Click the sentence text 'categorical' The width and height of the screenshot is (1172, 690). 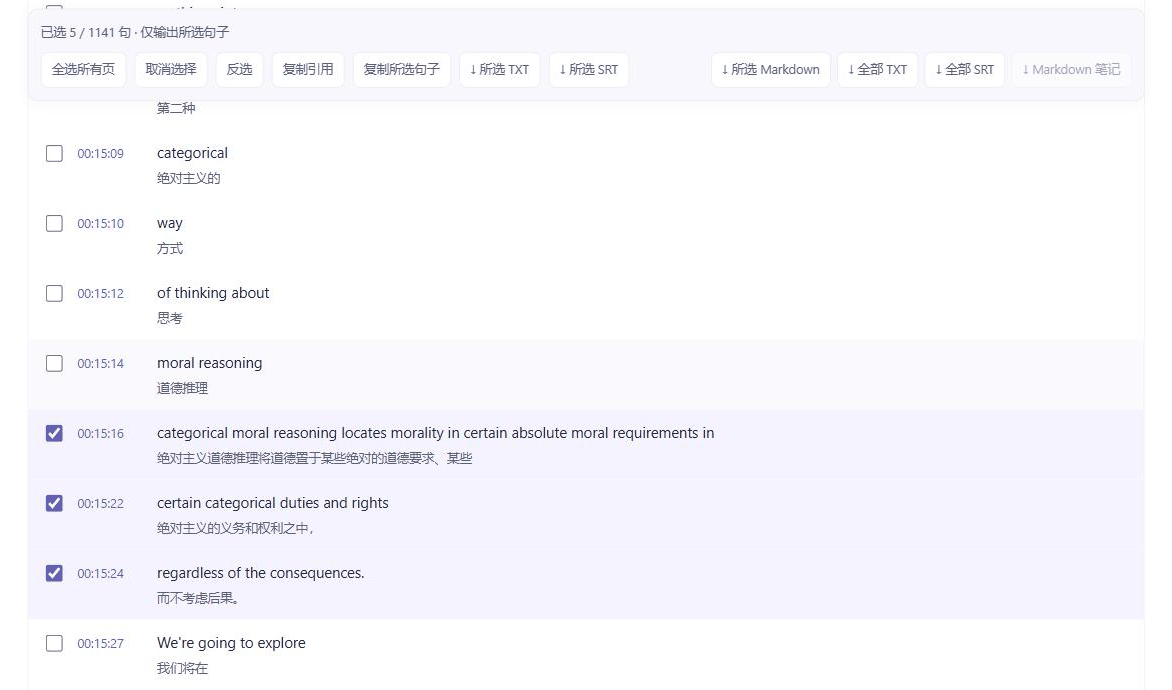coord(192,153)
